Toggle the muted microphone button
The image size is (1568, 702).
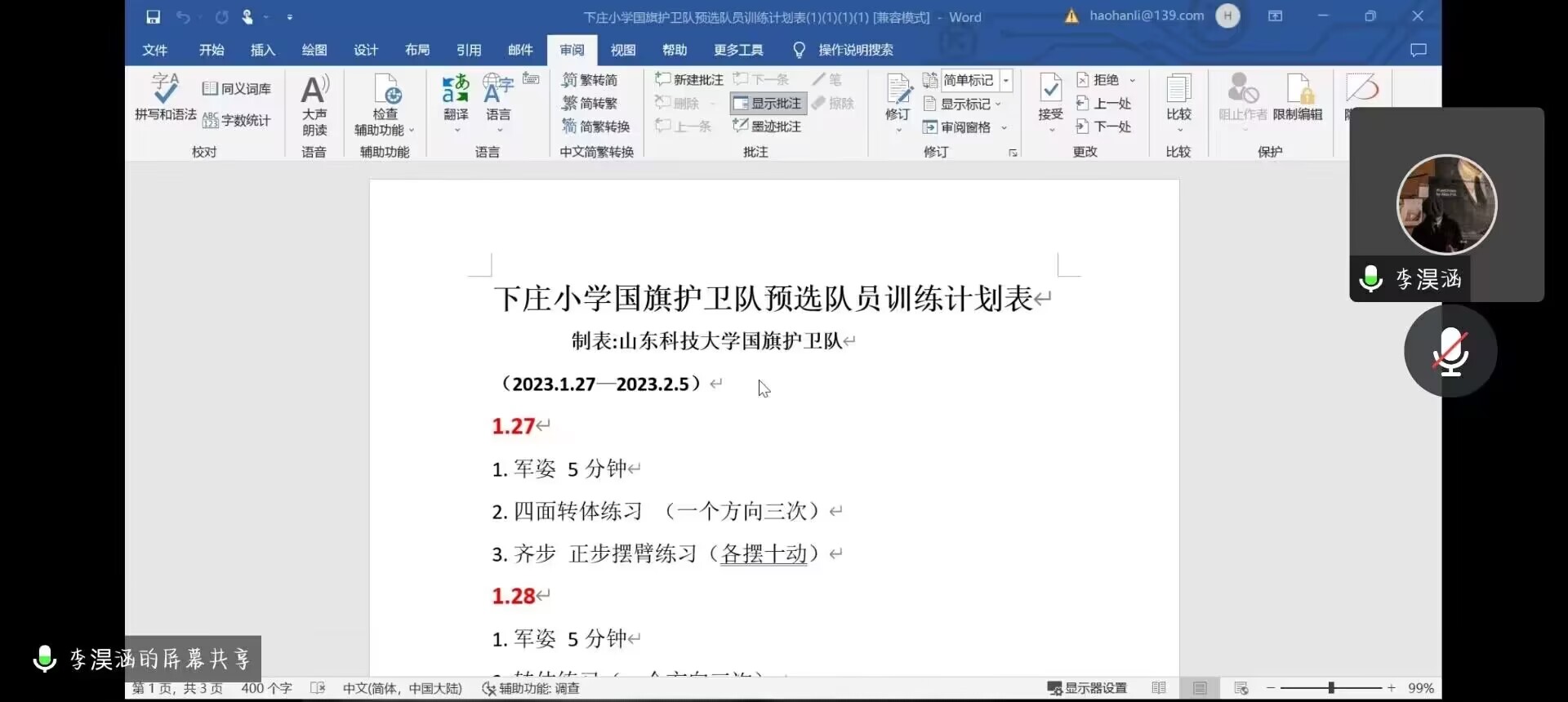(x=1450, y=352)
